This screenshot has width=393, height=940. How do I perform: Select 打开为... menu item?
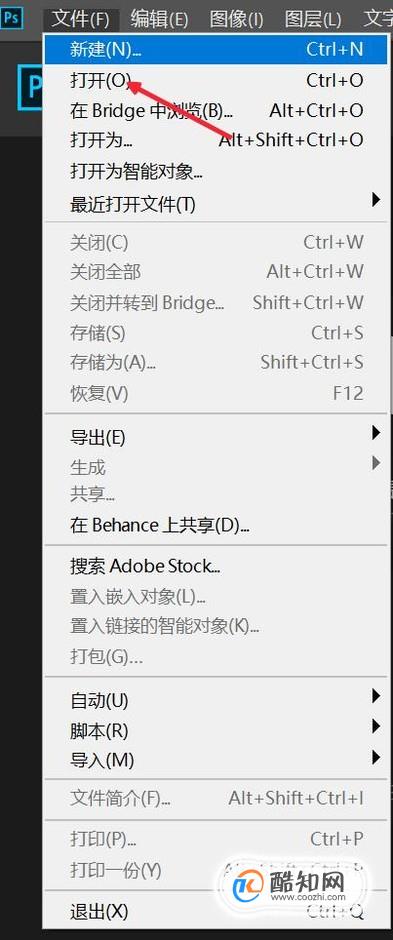pos(216,140)
